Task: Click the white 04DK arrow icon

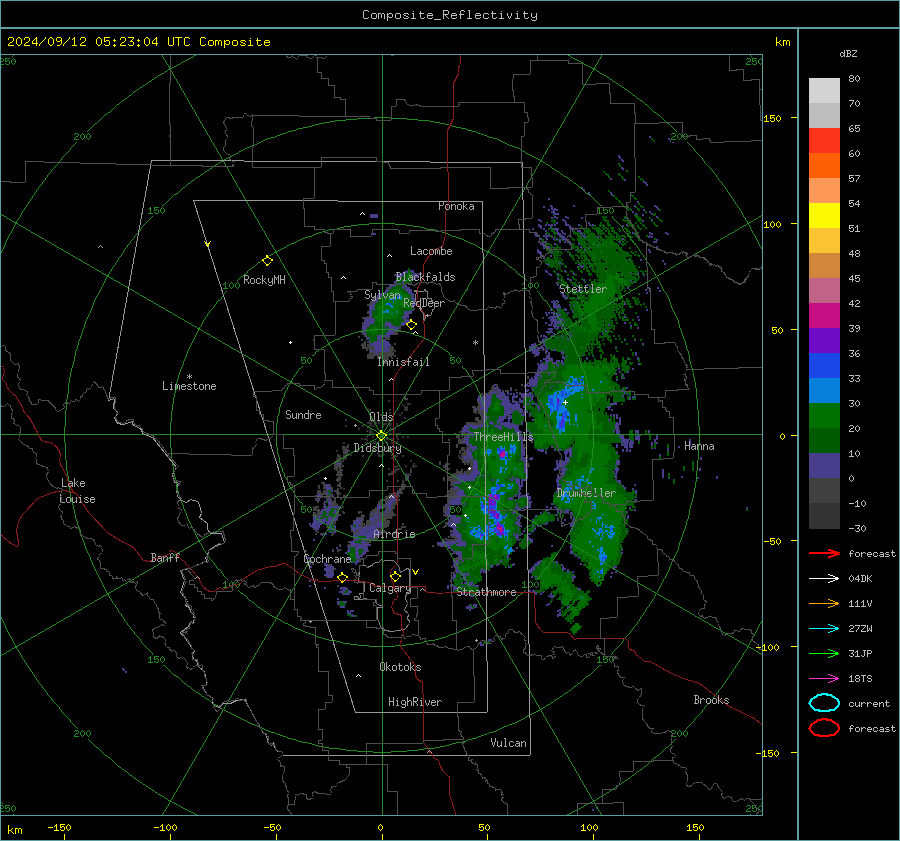Action: pos(824,579)
